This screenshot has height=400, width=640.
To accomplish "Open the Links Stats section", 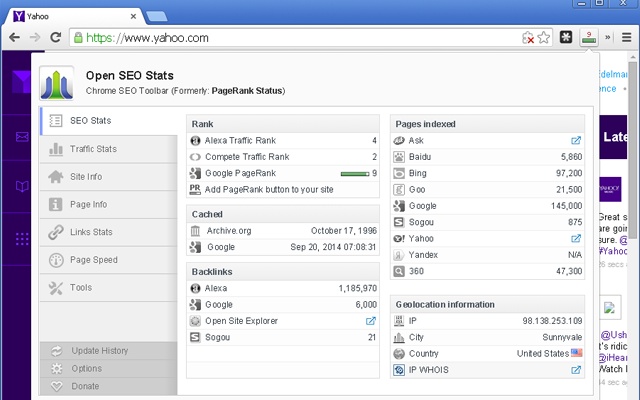I will (109, 232).
